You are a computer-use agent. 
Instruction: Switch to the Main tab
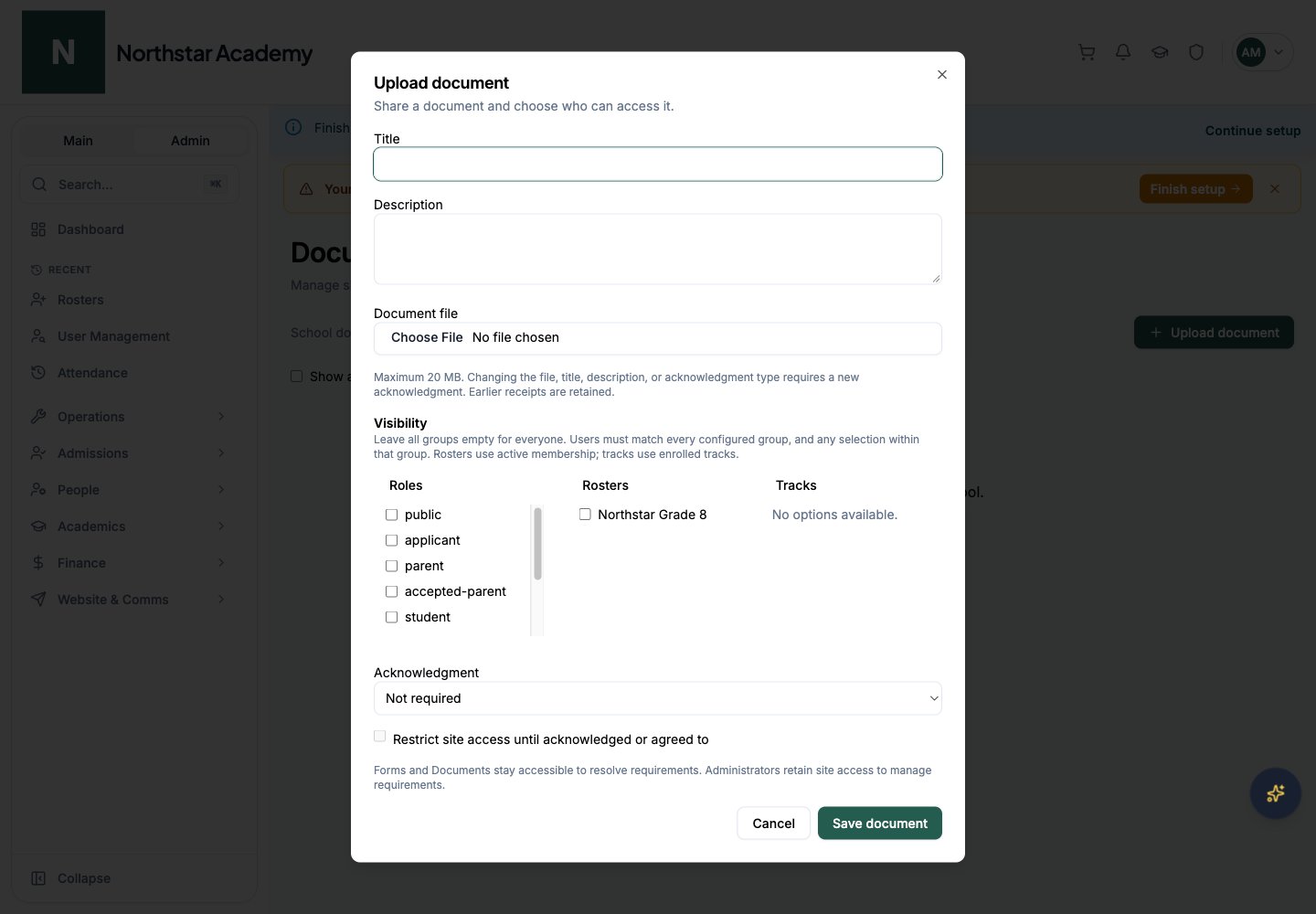pyautogui.click(x=78, y=141)
